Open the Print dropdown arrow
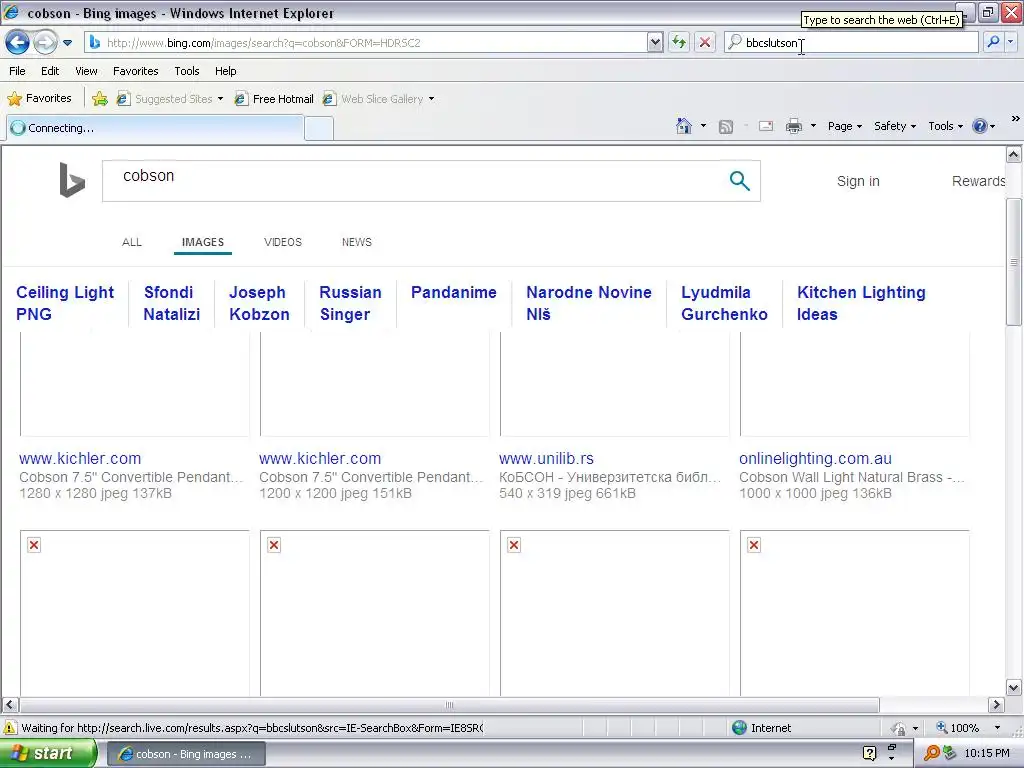 [813, 126]
